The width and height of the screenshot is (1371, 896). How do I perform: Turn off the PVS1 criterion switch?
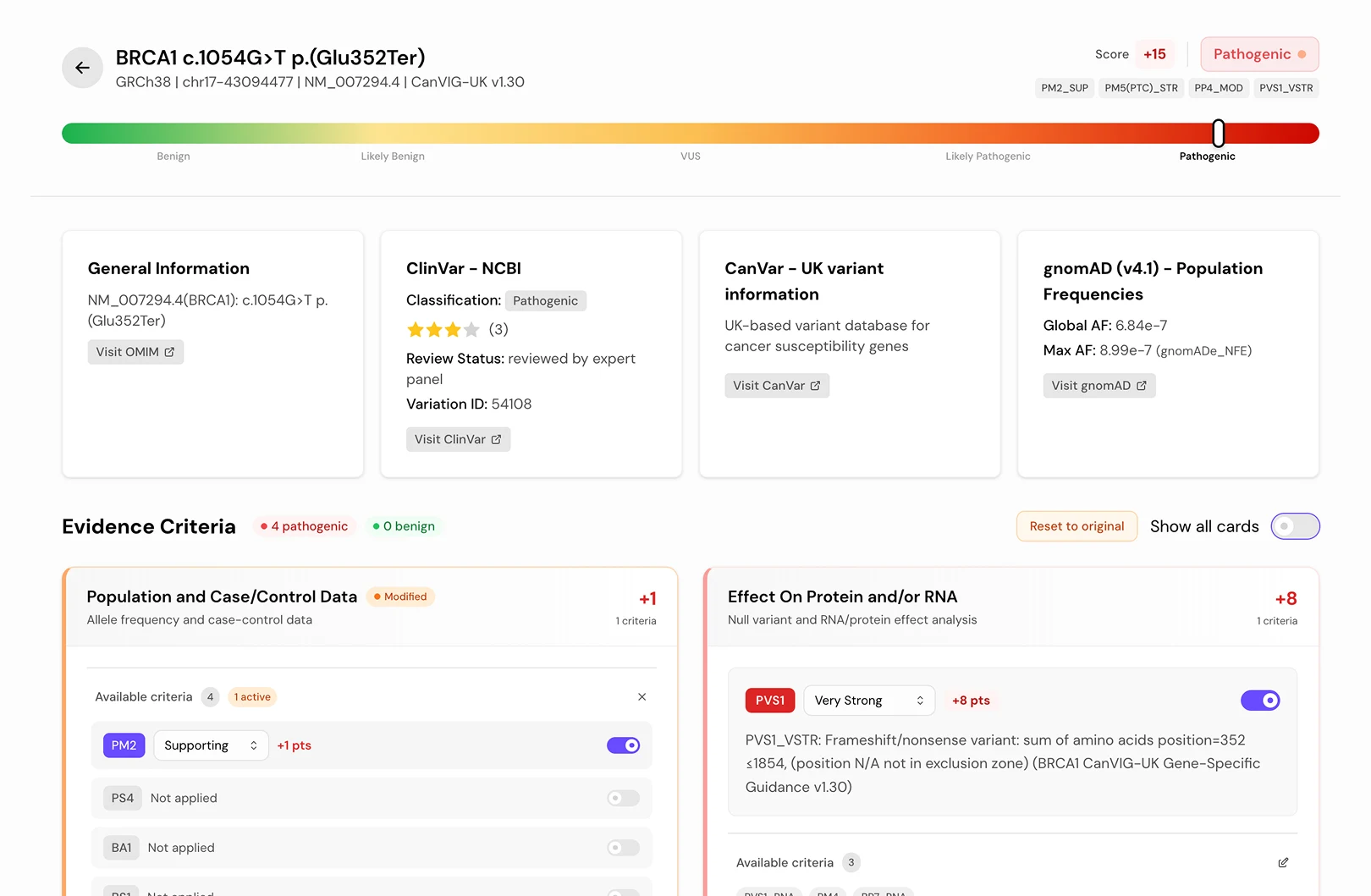pyautogui.click(x=1260, y=701)
